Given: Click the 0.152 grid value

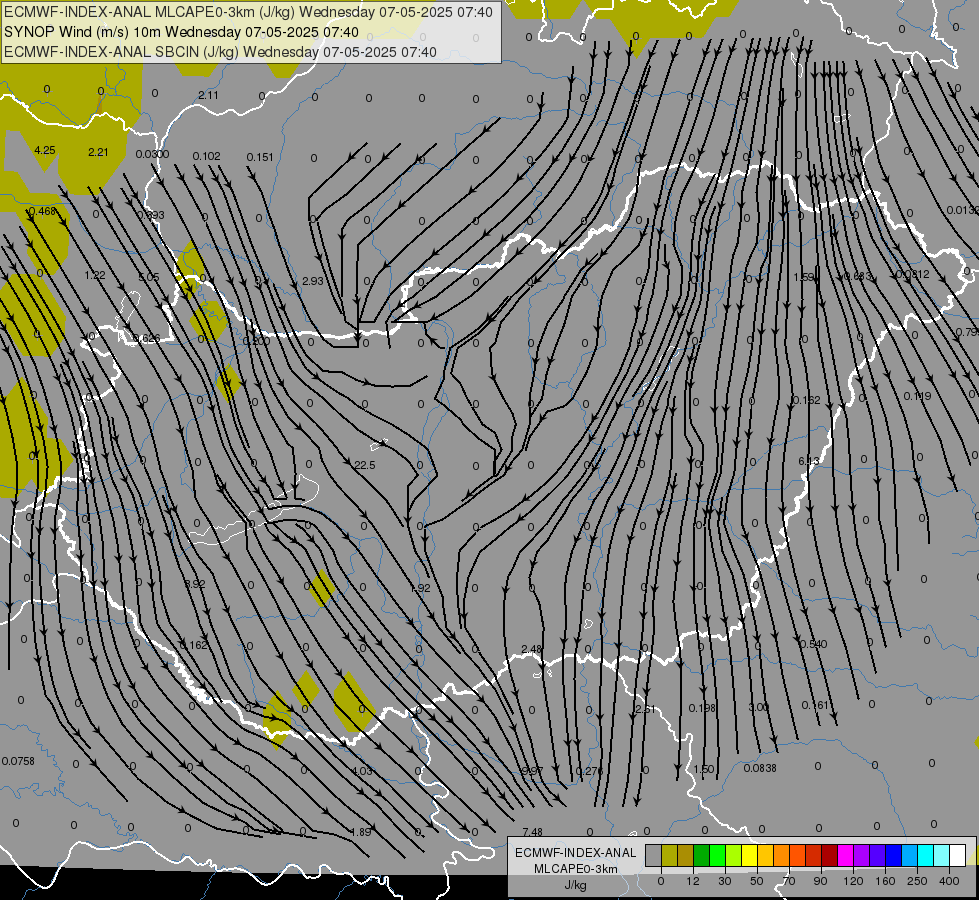Looking at the screenshot, I should point(807,400).
